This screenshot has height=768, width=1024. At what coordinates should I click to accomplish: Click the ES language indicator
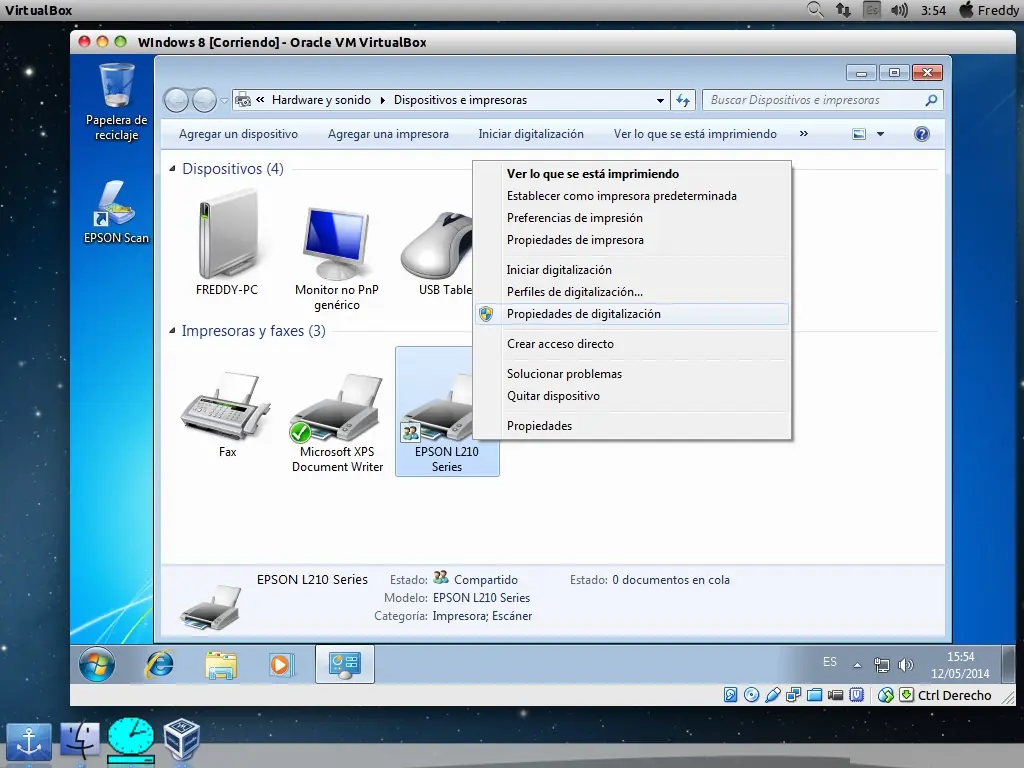[829, 662]
